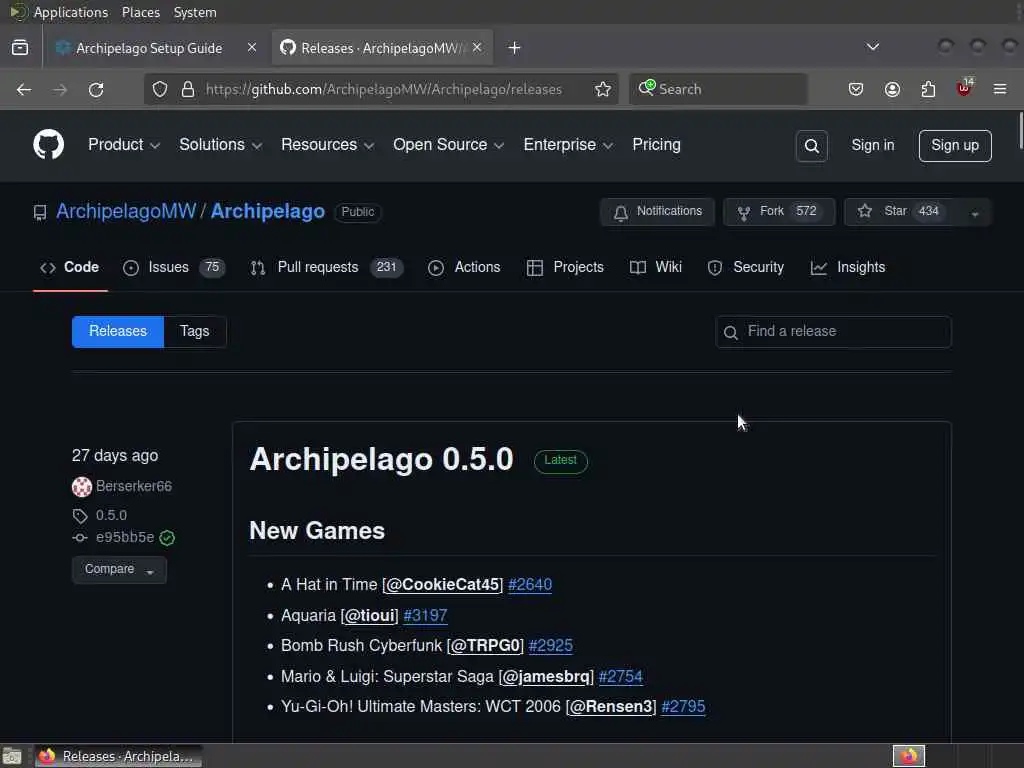Select the Releases view button
The image size is (1024, 768).
pos(118,332)
